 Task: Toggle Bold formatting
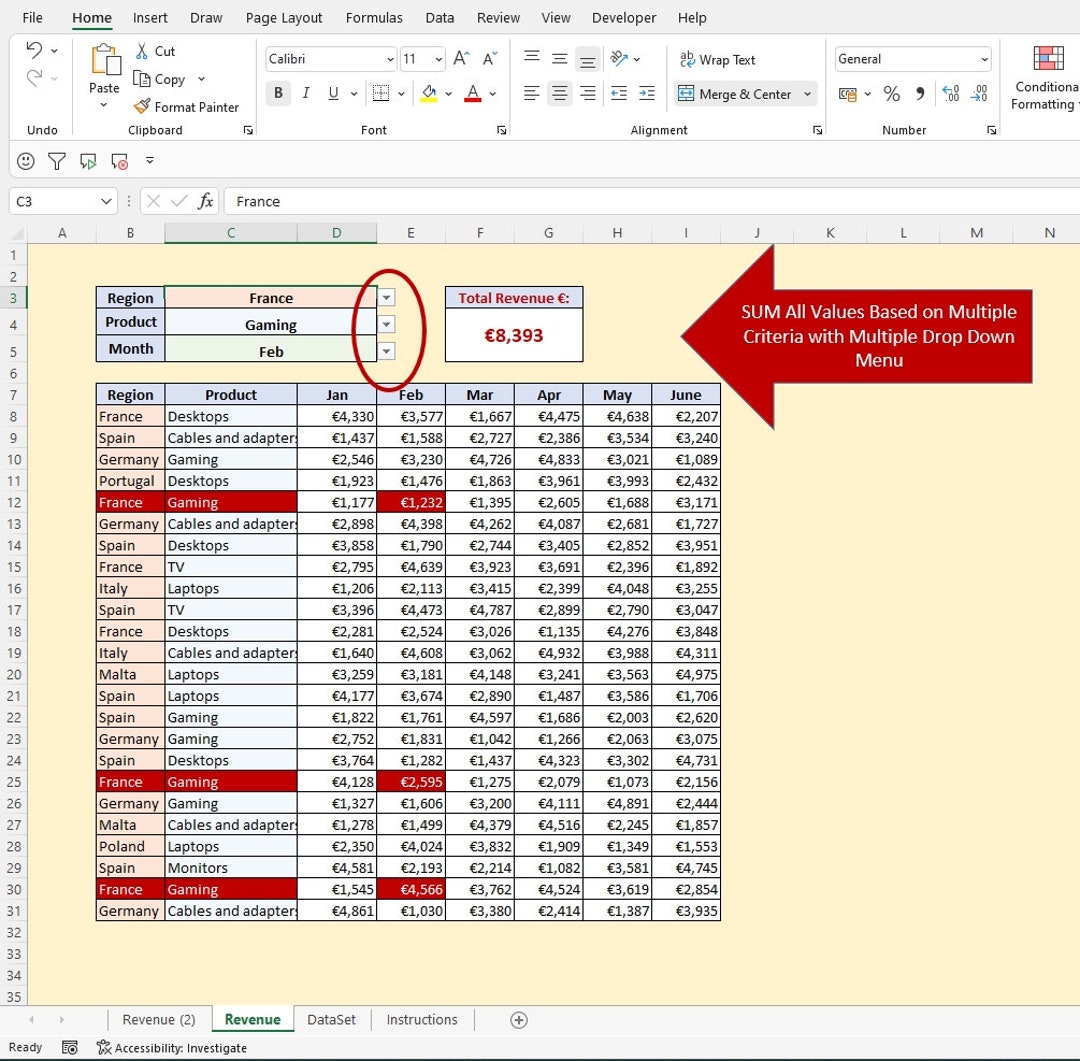coord(277,93)
